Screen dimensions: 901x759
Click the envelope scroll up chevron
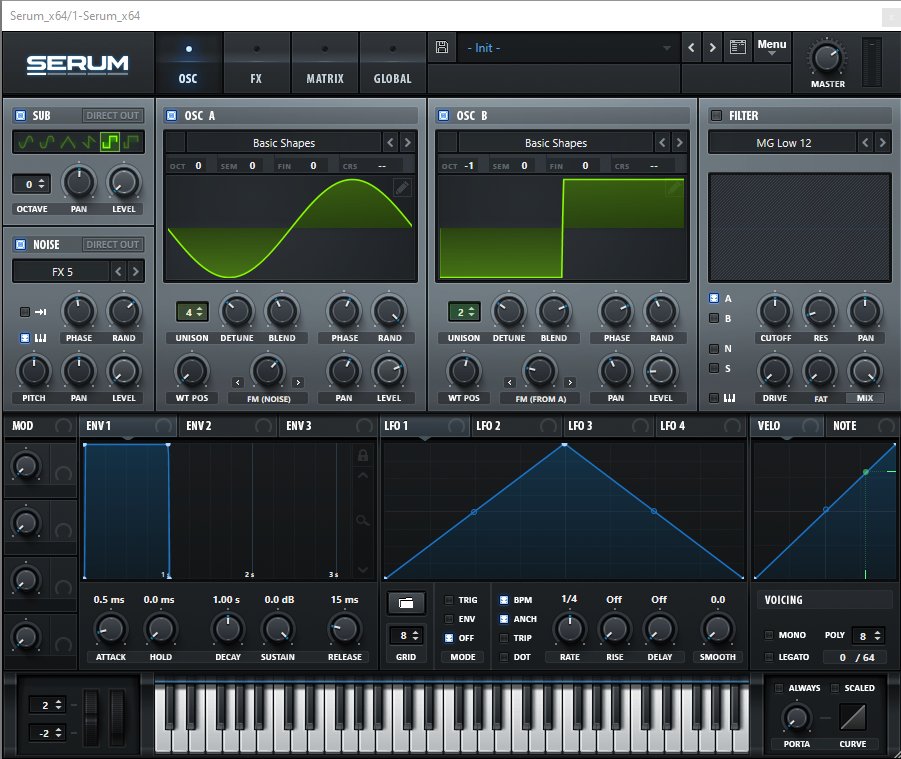tap(363, 476)
